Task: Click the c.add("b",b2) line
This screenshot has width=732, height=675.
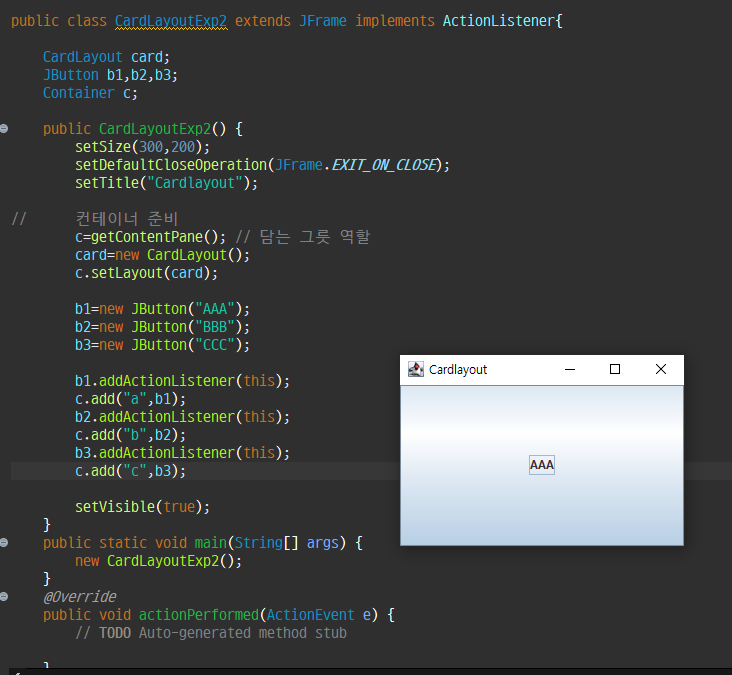Action: click(x=130, y=435)
